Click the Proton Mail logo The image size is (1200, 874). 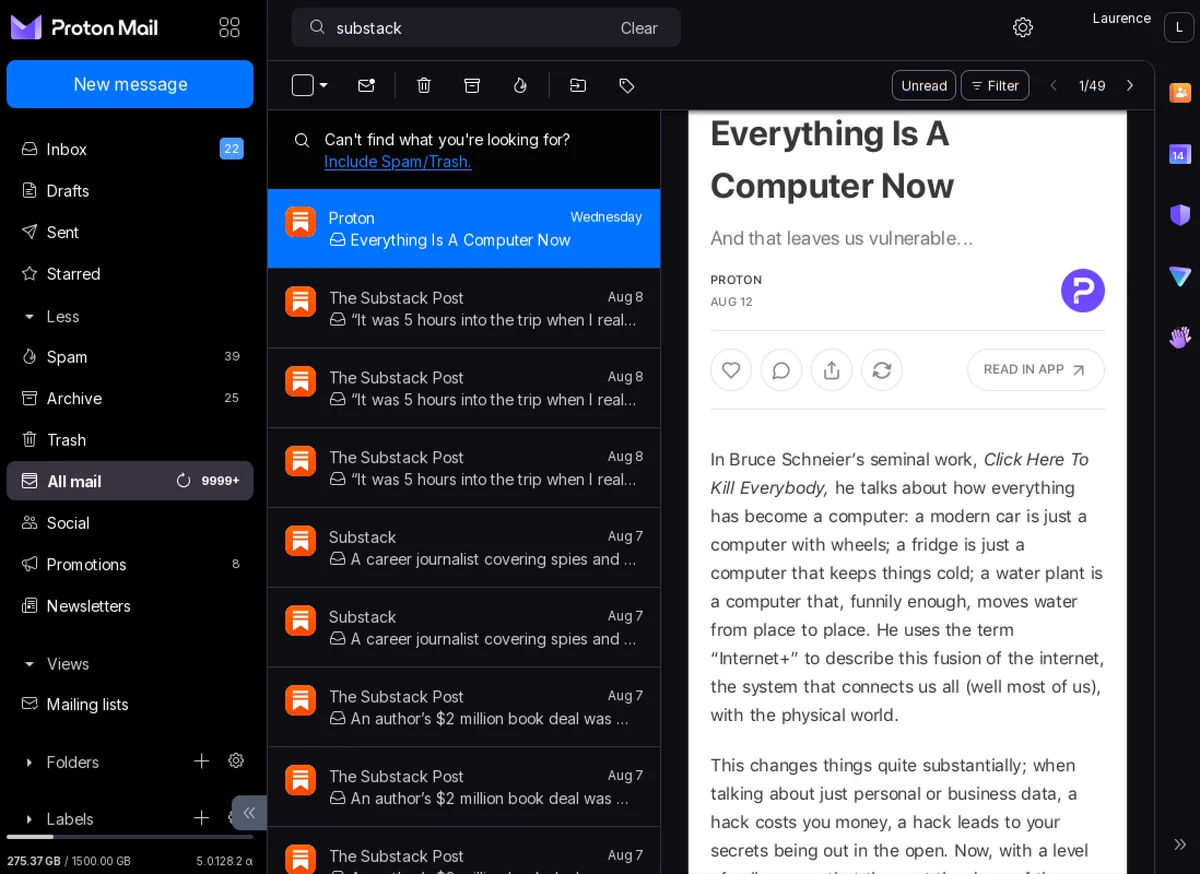pos(84,27)
